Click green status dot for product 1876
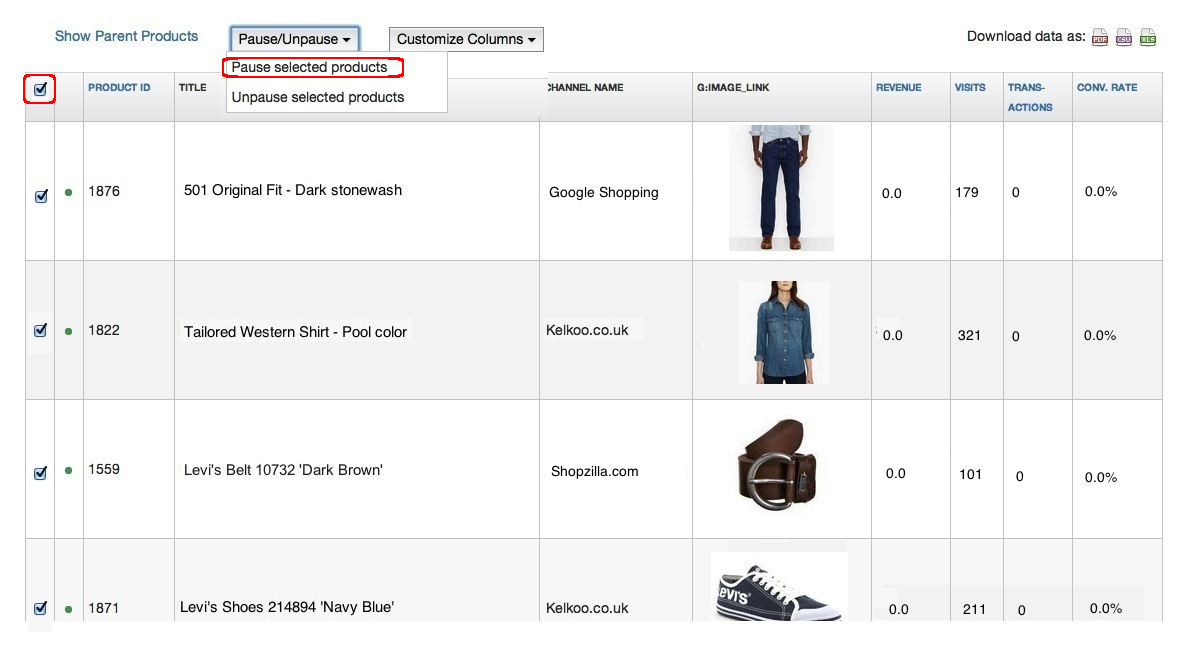The height and width of the screenshot is (650, 1200). 68,193
